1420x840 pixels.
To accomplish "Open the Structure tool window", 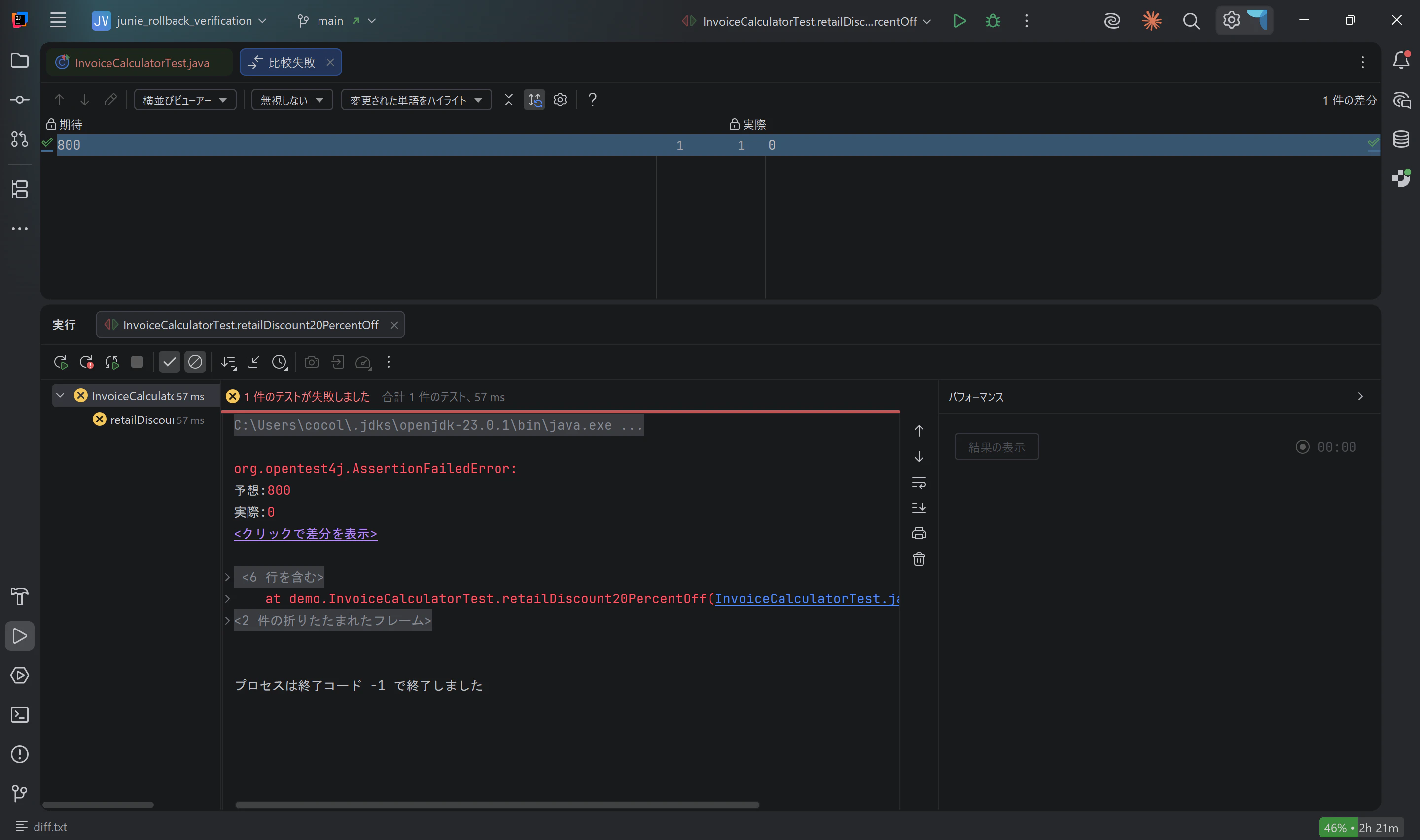I will (x=20, y=189).
